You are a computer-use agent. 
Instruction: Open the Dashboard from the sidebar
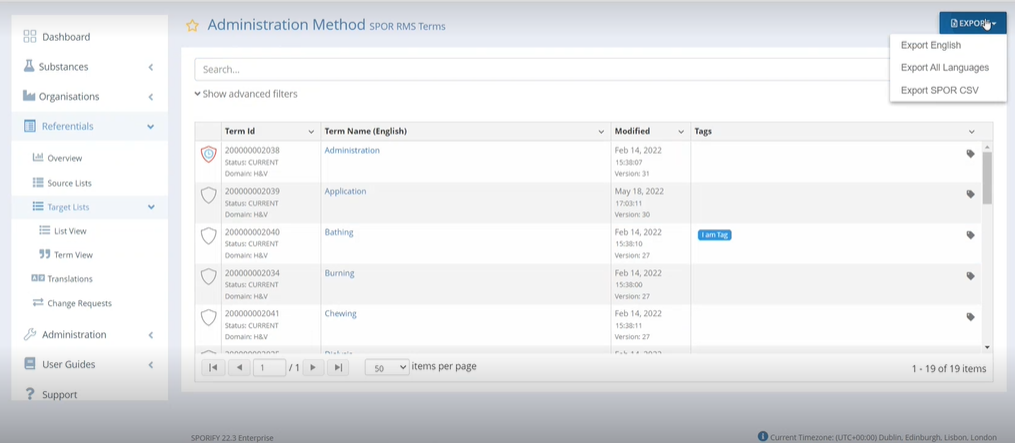click(x=66, y=37)
